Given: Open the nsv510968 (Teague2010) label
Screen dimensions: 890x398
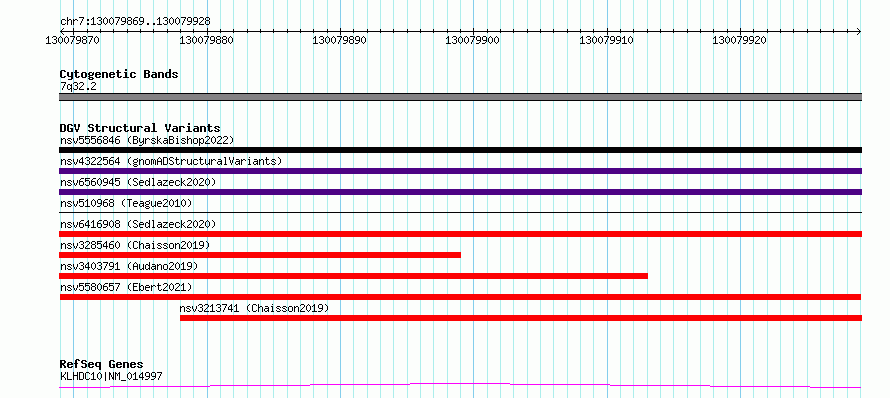Looking at the screenshot, I should click(126, 203).
